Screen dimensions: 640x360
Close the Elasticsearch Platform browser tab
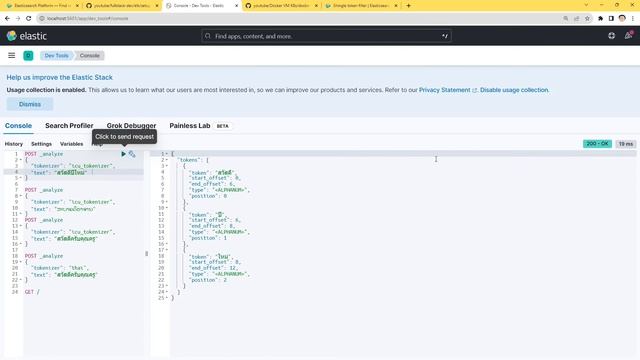click(x=77, y=6)
